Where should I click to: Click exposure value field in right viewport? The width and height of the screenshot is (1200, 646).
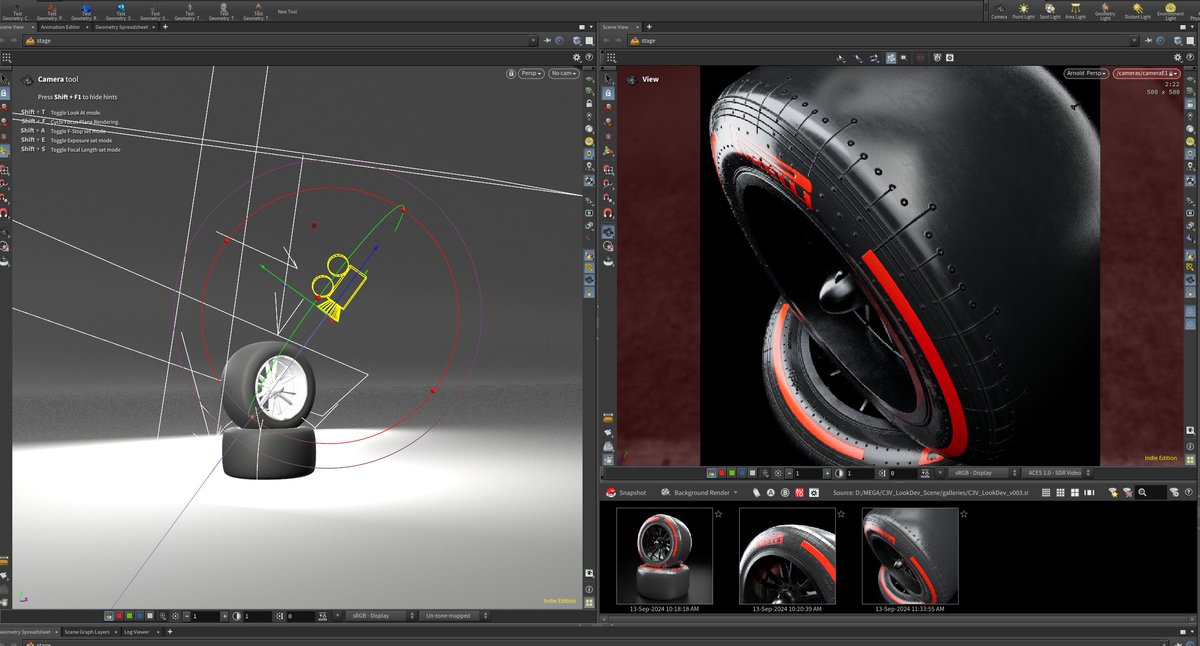[806, 473]
